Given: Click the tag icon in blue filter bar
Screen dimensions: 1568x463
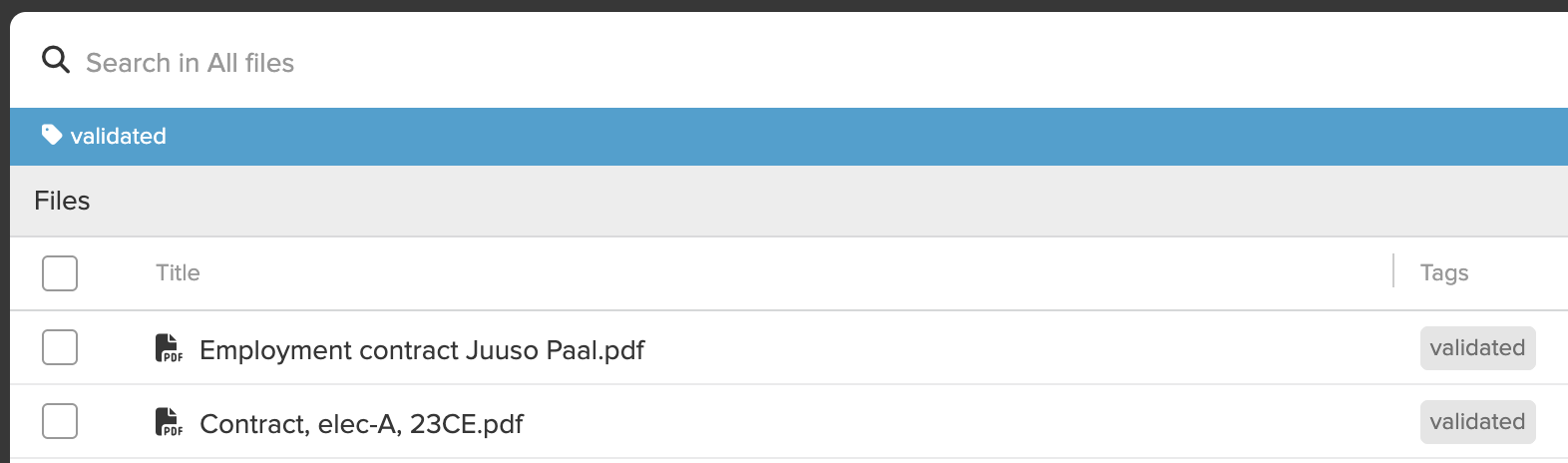Looking at the screenshot, I should [x=52, y=135].
